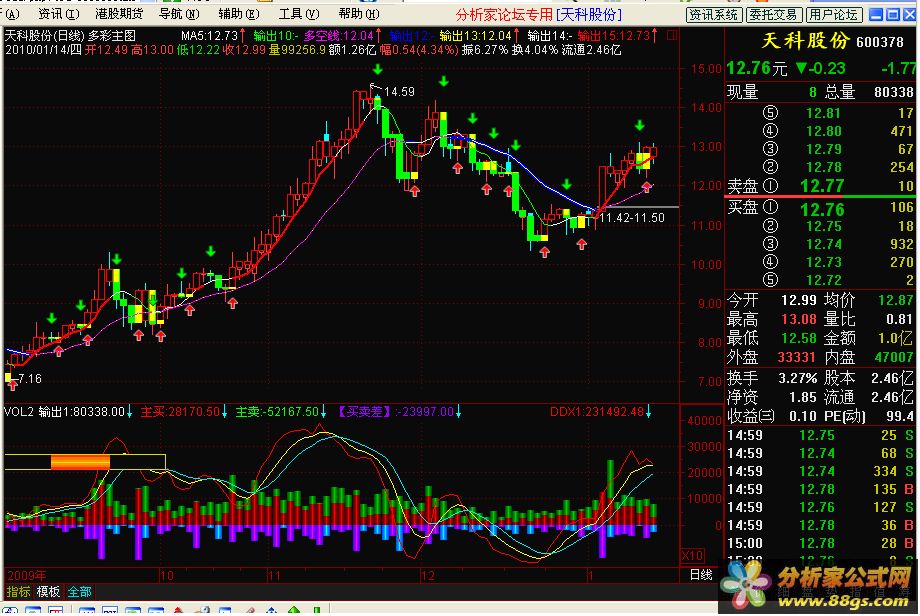Click the PE(动) value 99.4
Viewport: 920px width, 616px height.
coord(899,417)
